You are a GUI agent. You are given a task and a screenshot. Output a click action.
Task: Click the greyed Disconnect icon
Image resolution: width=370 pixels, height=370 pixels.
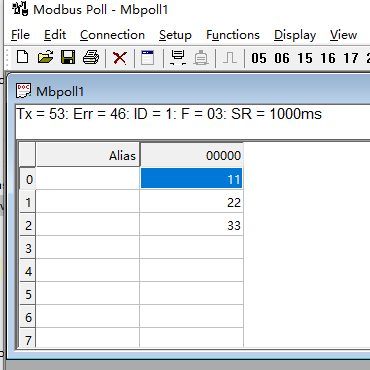click(x=201, y=58)
